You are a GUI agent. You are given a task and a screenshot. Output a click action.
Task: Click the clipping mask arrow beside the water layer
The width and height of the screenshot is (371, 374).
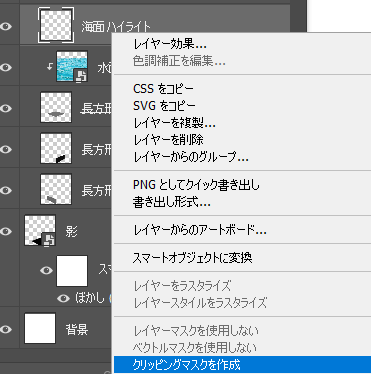point(50,67)
